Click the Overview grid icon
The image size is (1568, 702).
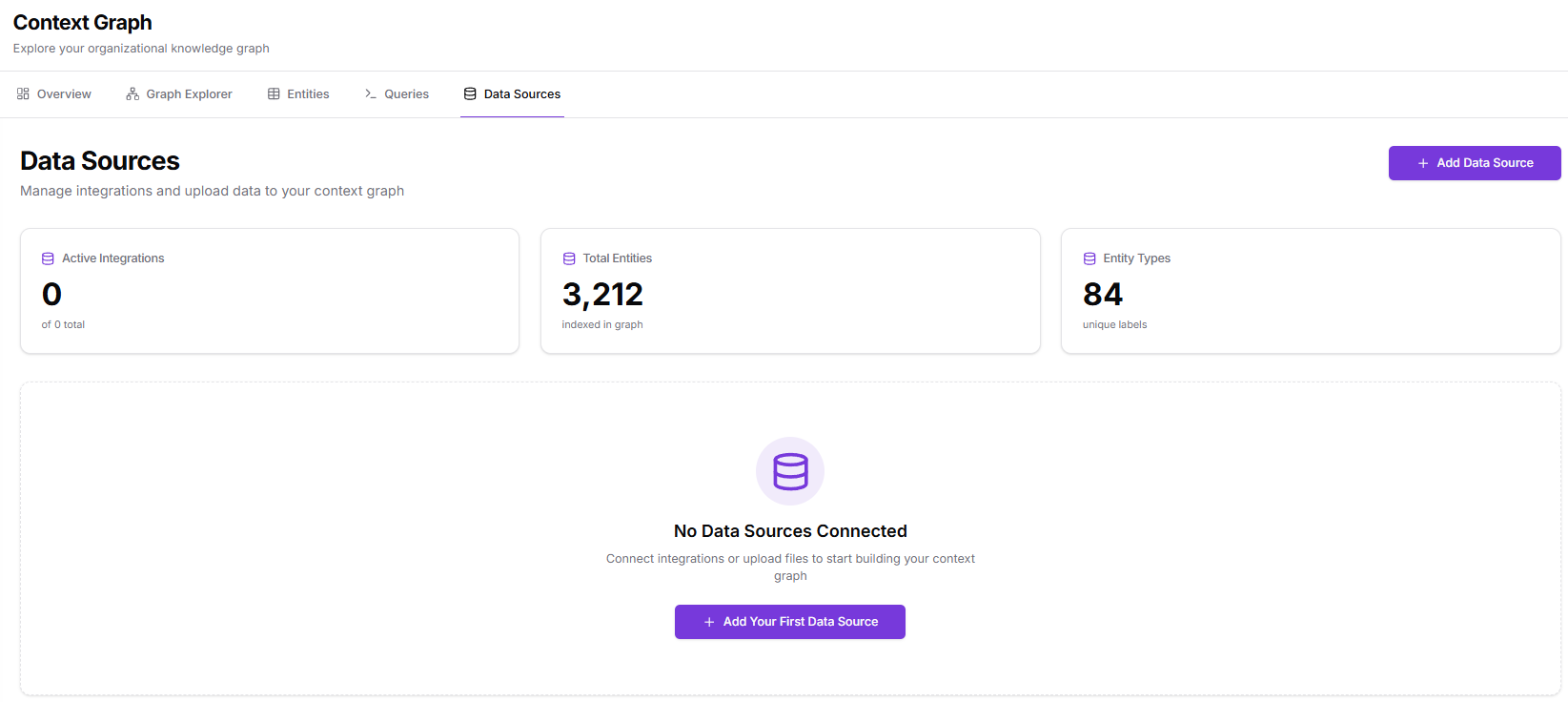(23, 94)
